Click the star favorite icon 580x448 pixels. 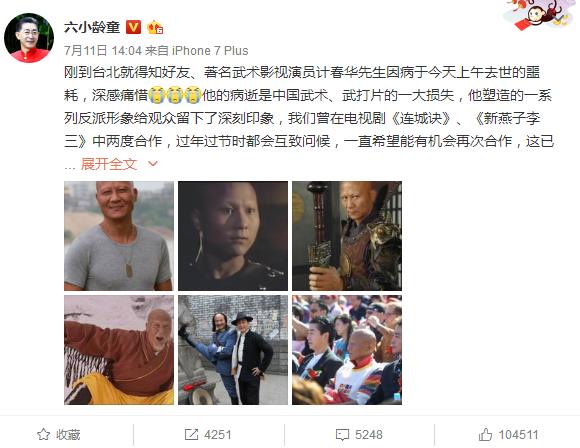(x=43, y=434)
